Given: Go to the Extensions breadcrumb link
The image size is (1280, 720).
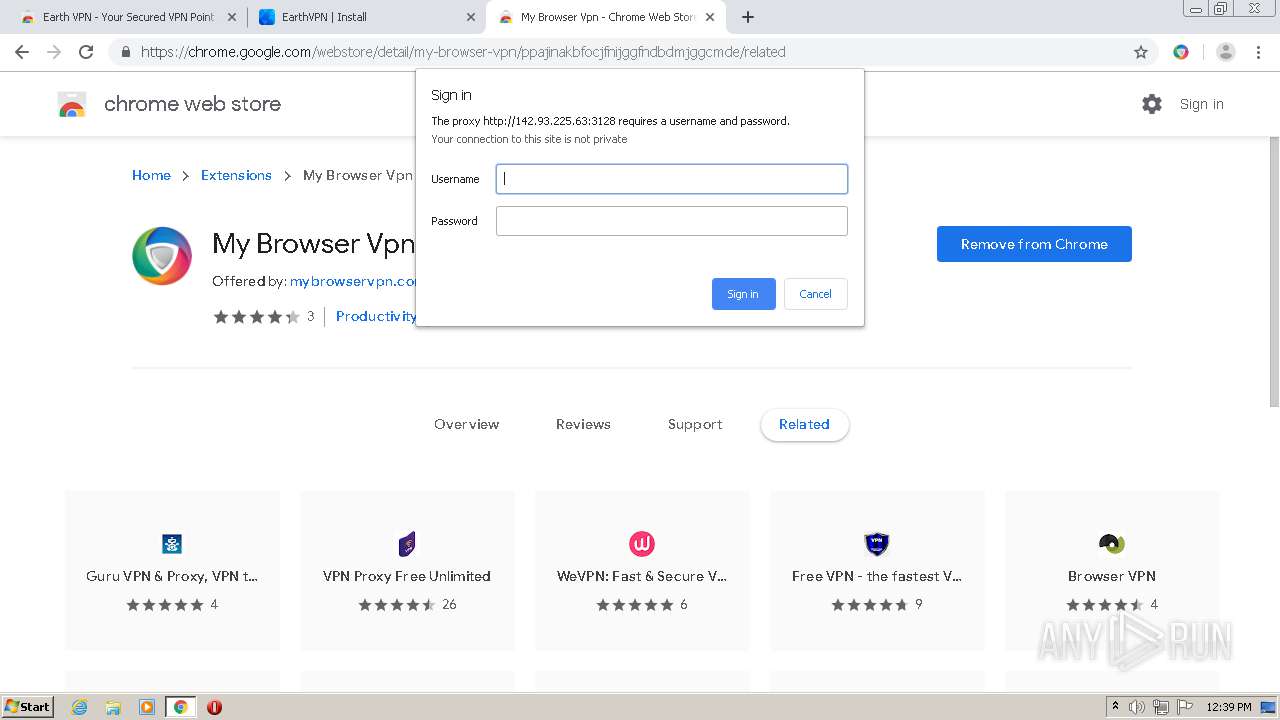Looking at the screenshot, I should 236,175.
